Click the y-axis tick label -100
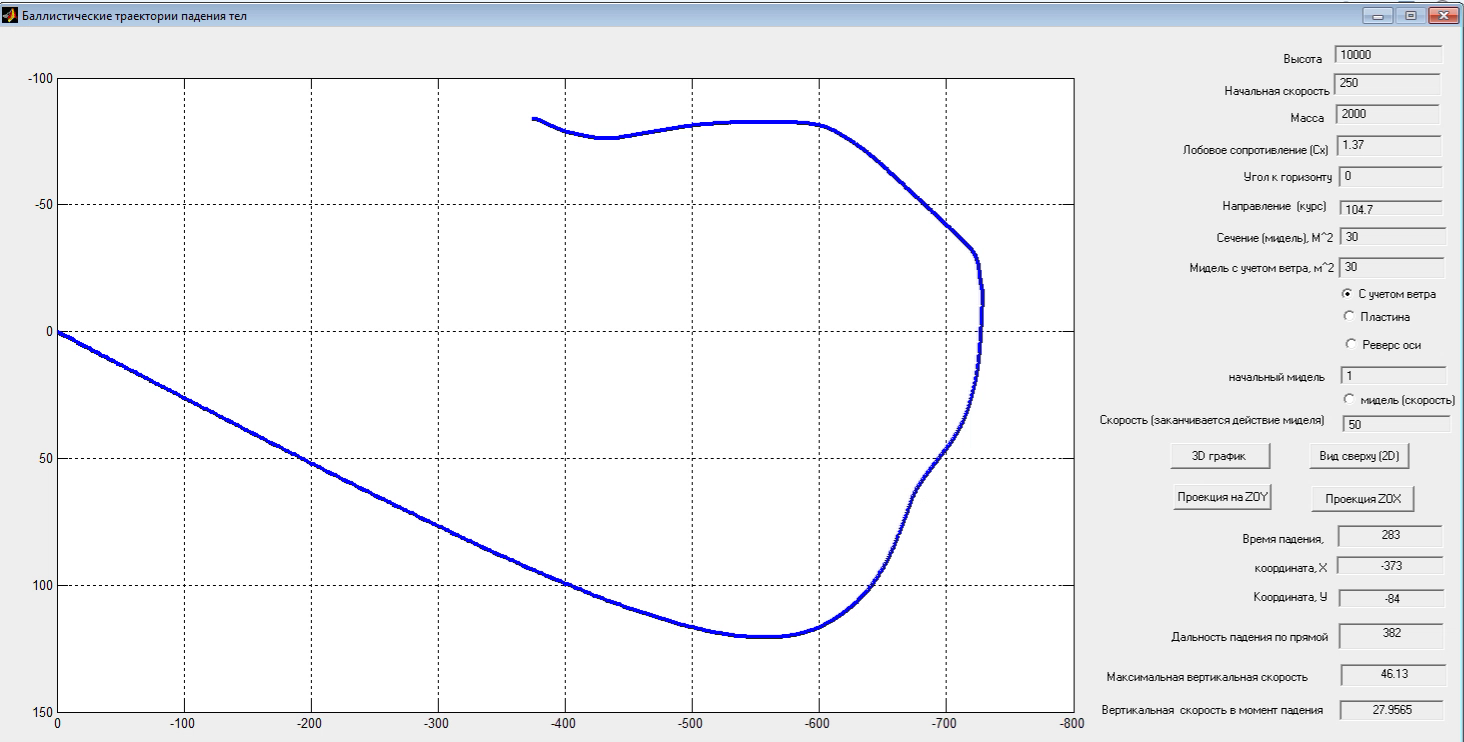Image resolution: width=1464 pixels, height=742 pixels. tap(38, 78)
